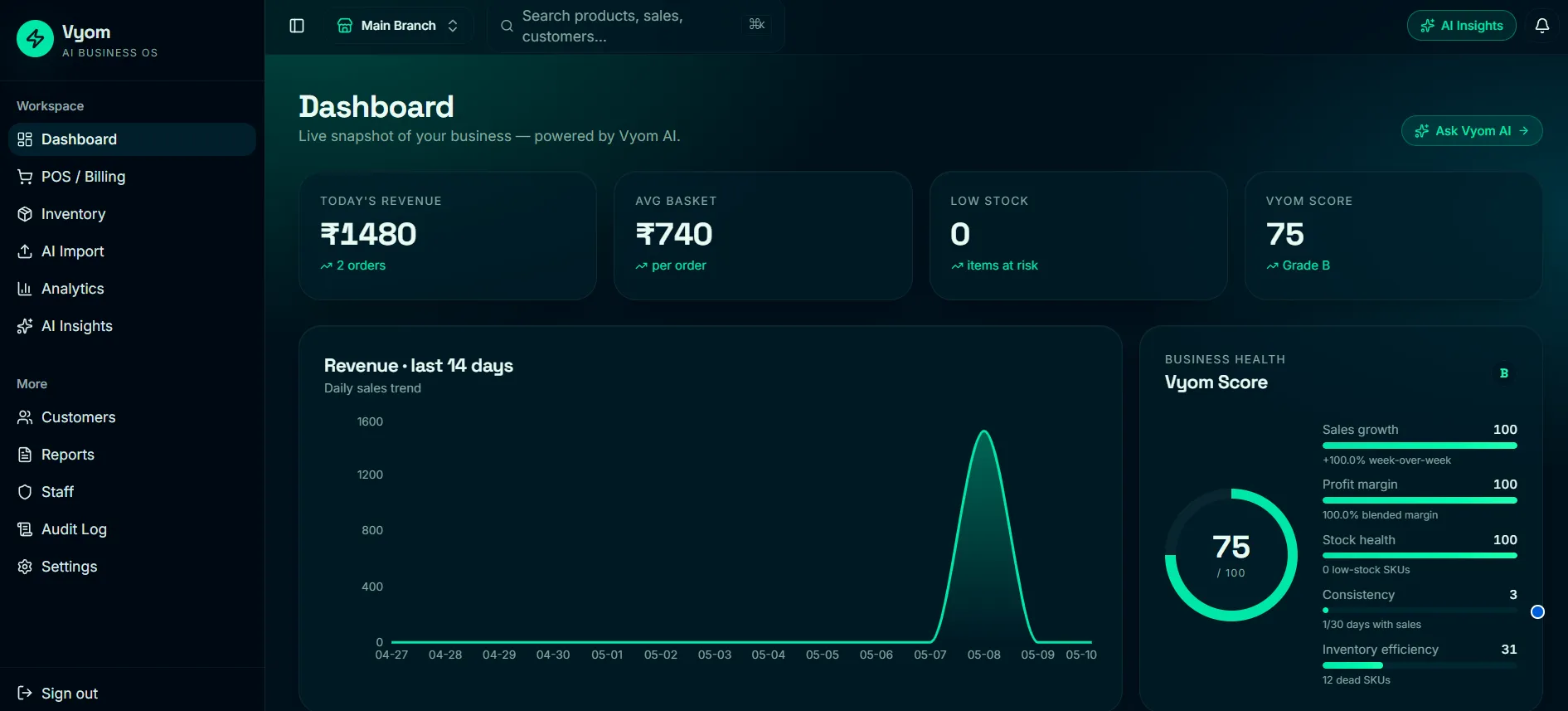Screen dimensions: 1568x711
Task: Click the B grade badge in Business Health
Action: pyautogui.click(x=1504, y=373)
